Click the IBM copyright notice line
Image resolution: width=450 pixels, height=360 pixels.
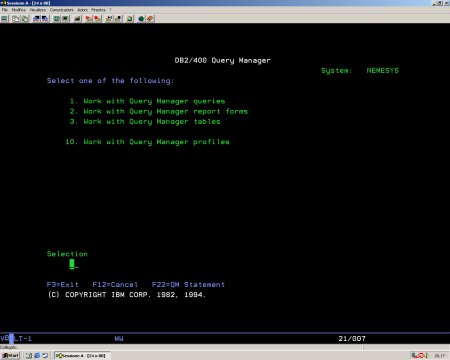tap(127, 295)
